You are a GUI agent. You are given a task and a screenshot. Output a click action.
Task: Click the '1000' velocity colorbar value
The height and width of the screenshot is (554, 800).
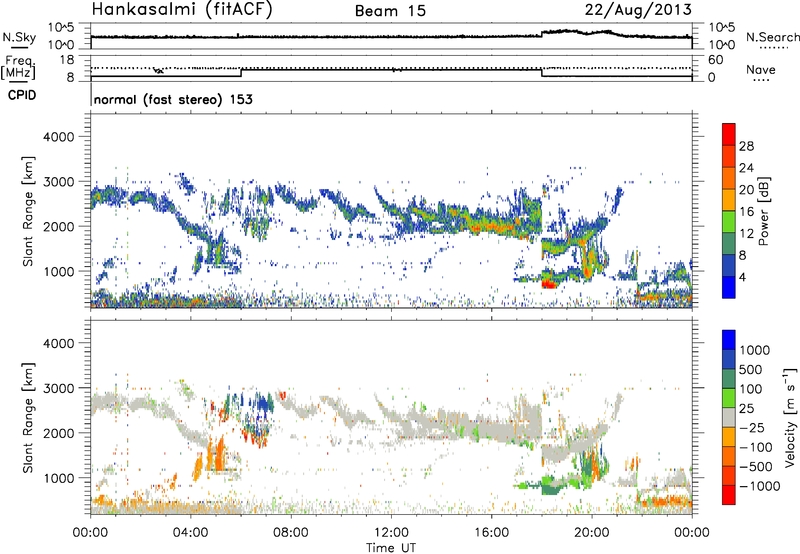755,350
